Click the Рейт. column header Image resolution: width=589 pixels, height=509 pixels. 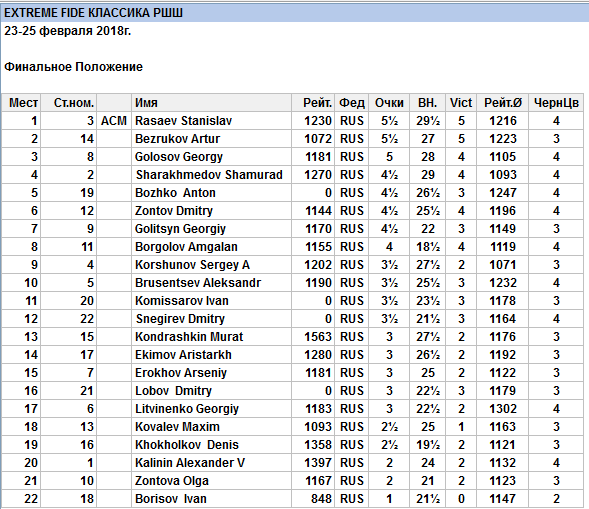coord(313,103)
